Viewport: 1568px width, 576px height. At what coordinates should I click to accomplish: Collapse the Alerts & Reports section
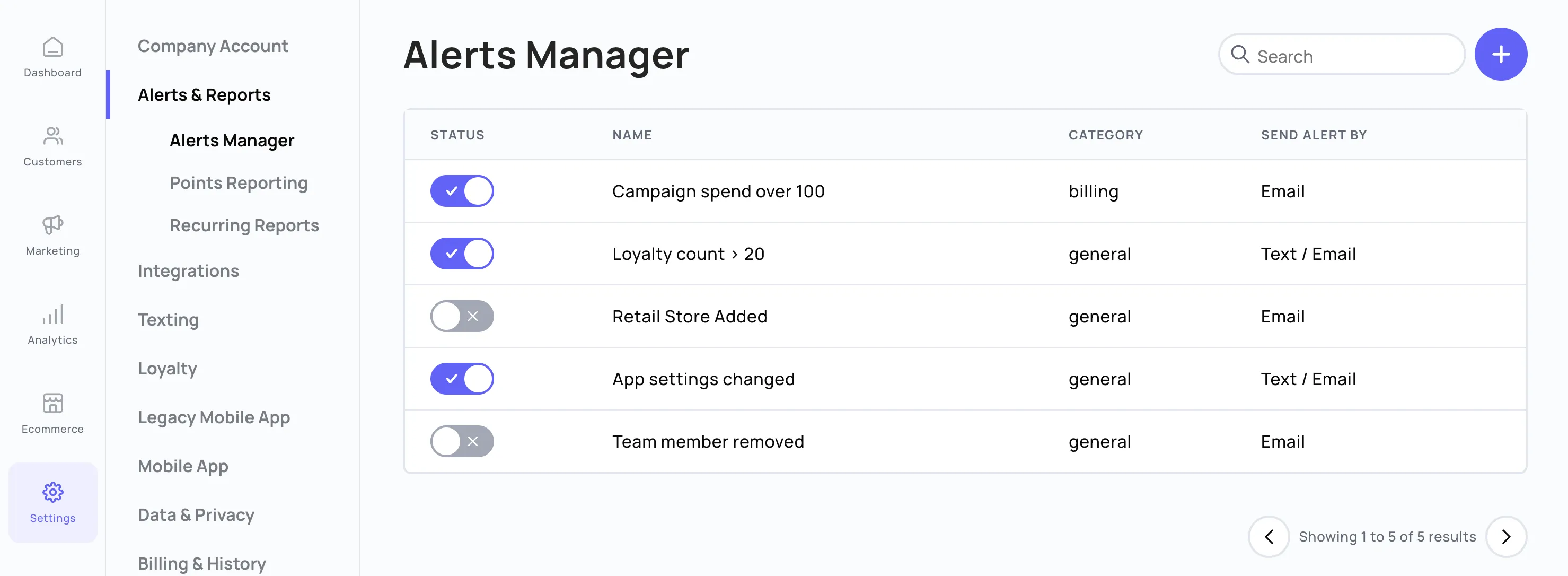[x=204, y=95]
